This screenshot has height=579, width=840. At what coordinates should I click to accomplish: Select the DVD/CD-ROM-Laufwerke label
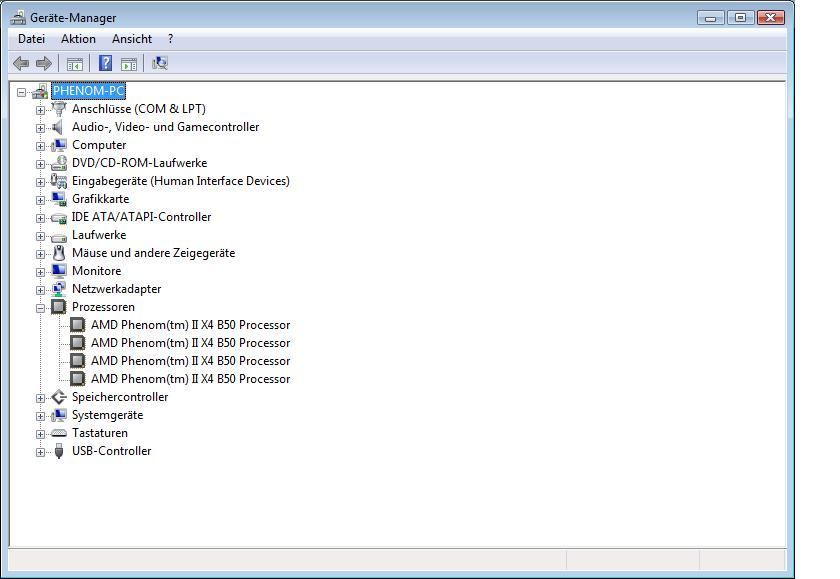pos(139,163)
